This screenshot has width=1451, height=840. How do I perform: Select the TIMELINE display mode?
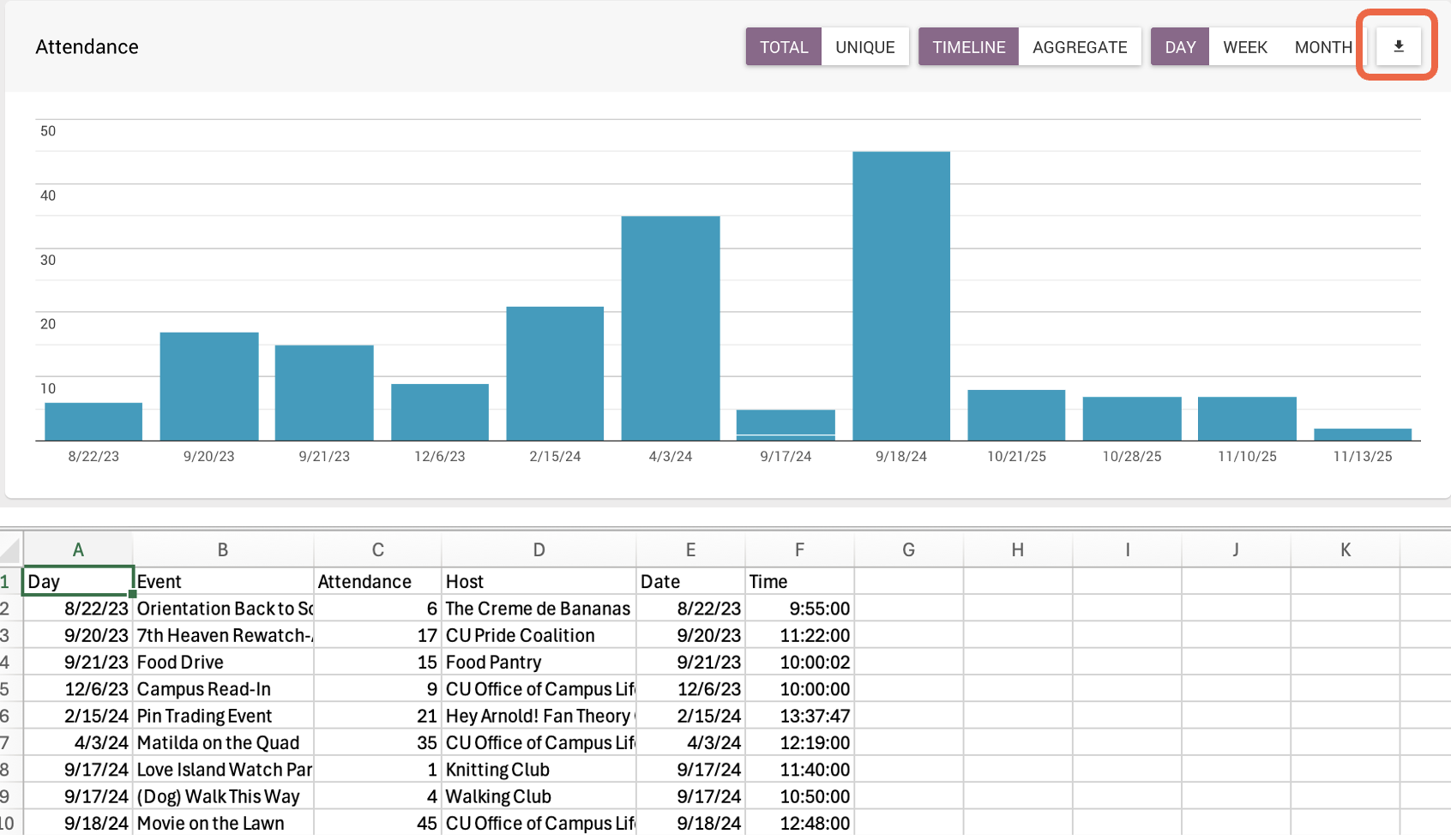967,47
